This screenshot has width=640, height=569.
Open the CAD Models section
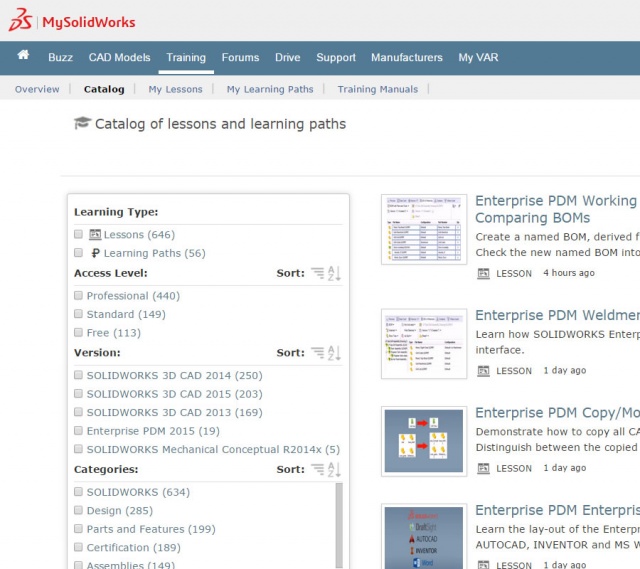[x=120, y=57]
